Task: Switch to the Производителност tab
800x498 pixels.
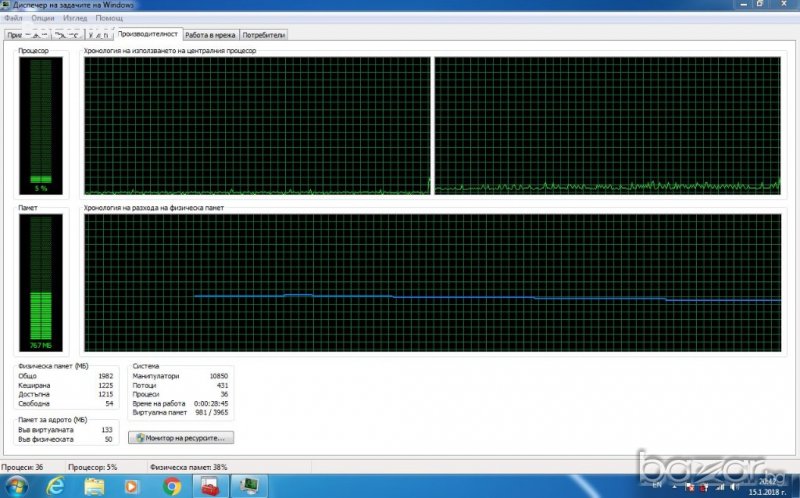Action: [149, 34]
